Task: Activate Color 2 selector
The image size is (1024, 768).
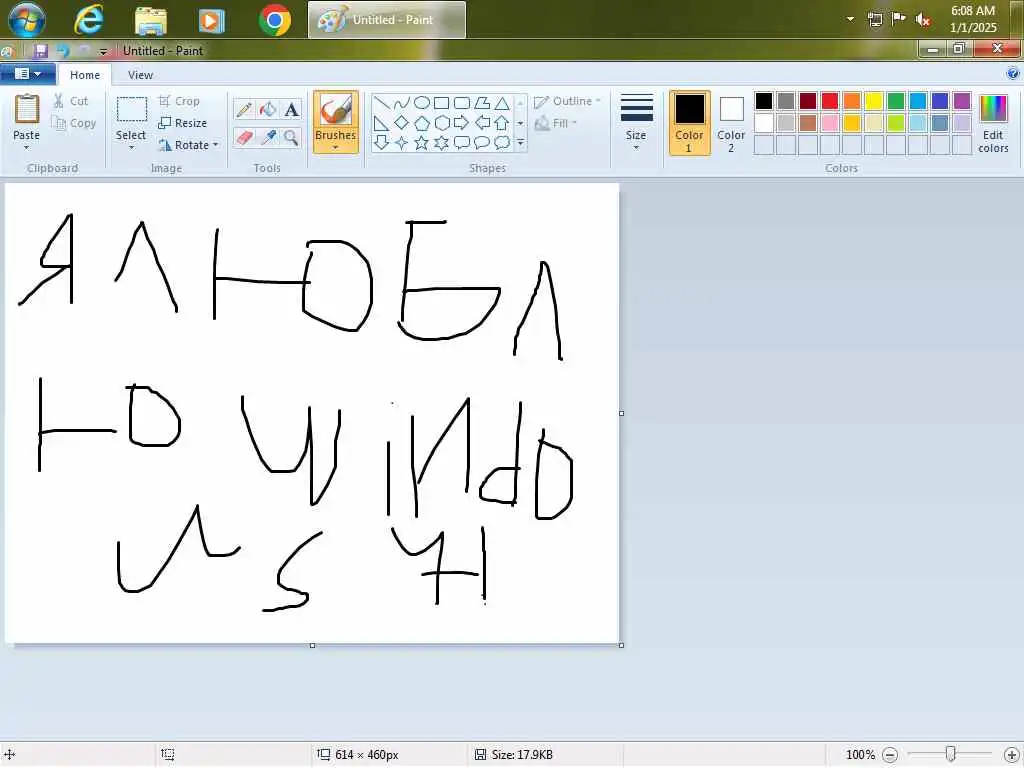Action: pyautogui.click(x=731, y=123)
